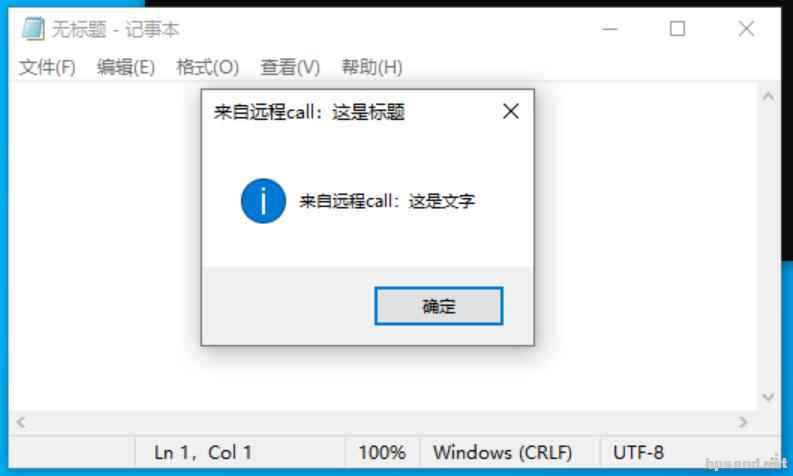Click the 100% zoom status indicator
Image resolution: width=793 pixels, height=476 pixels.
pos(382,452)
